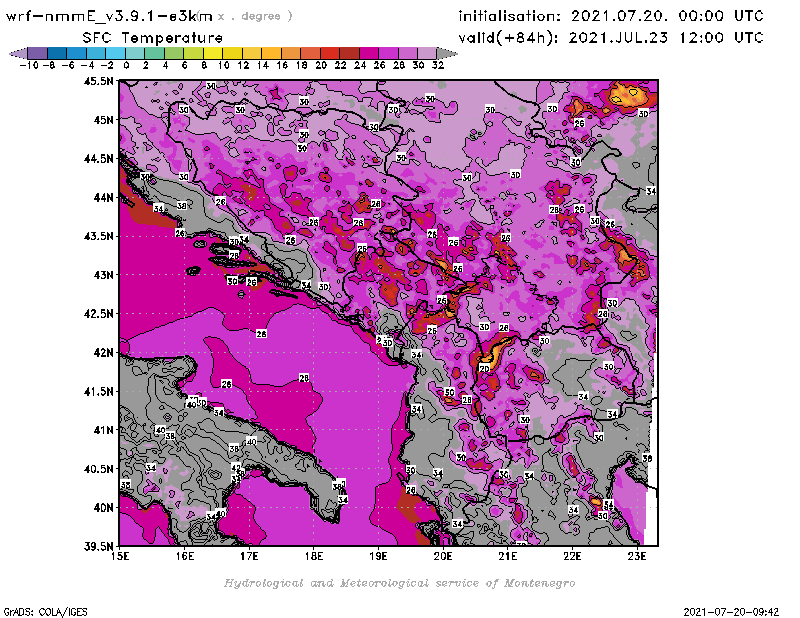
Task: Click the latitude axis label '42N'
Action: click(103, 353)
